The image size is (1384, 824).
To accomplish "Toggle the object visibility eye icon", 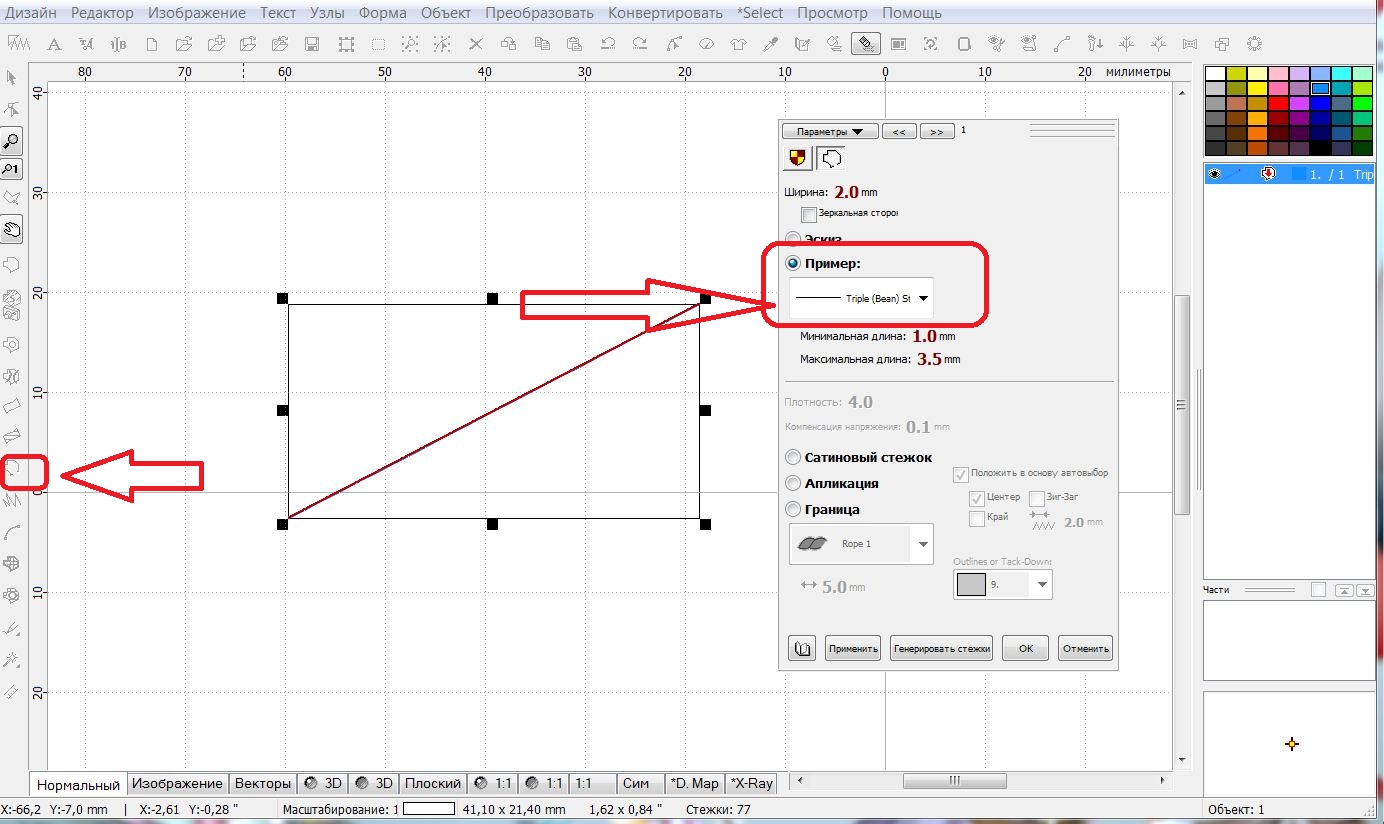I will point(1214,174).
